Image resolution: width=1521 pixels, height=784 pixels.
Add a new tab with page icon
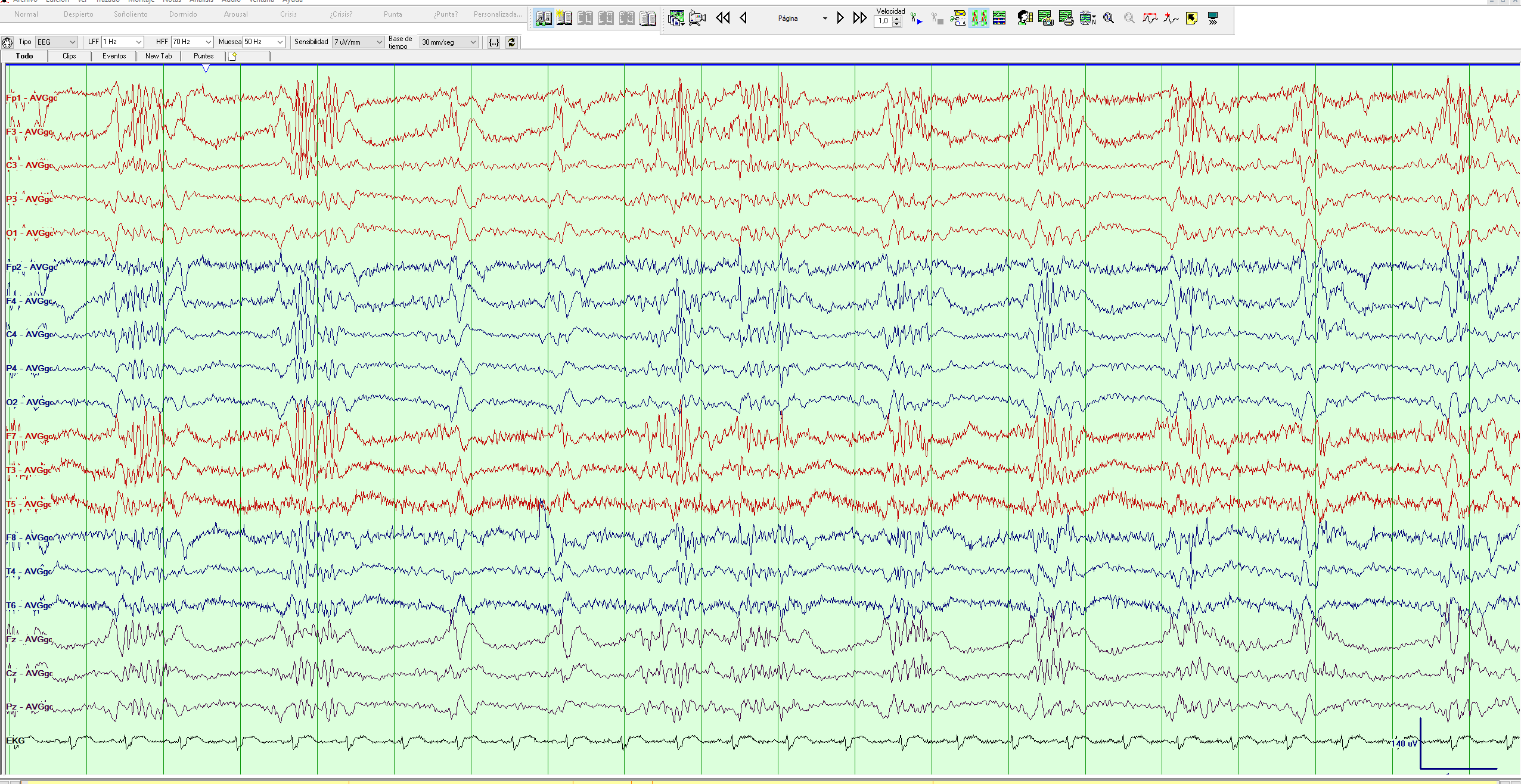coord(233,56)
